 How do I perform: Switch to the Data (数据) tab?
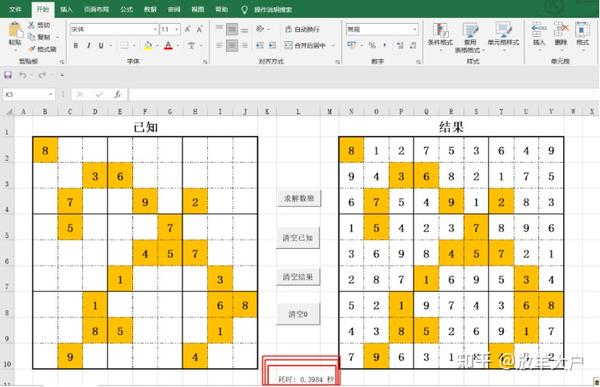click(150, 9)
